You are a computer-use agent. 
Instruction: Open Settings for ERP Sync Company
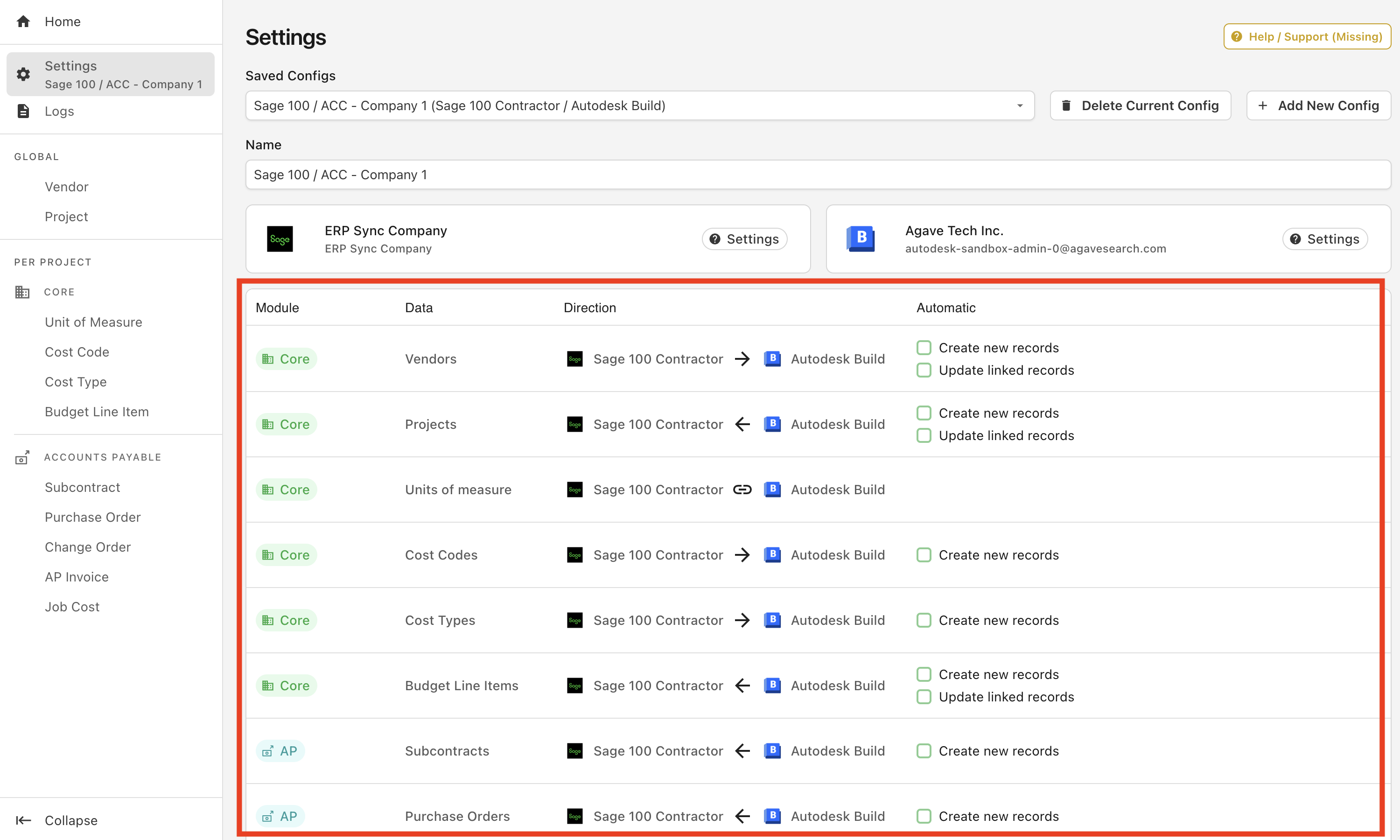(x=744, y=239)
